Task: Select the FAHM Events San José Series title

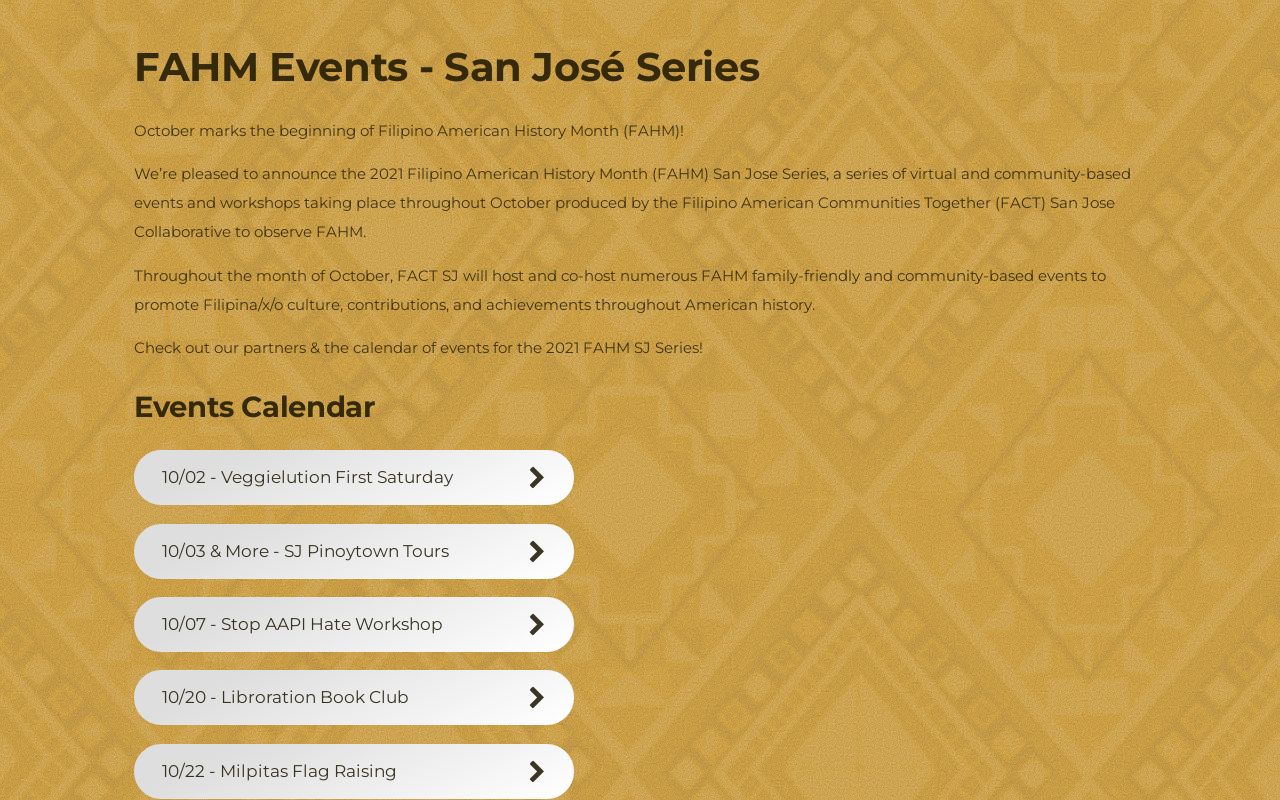Action: [447, 67]
